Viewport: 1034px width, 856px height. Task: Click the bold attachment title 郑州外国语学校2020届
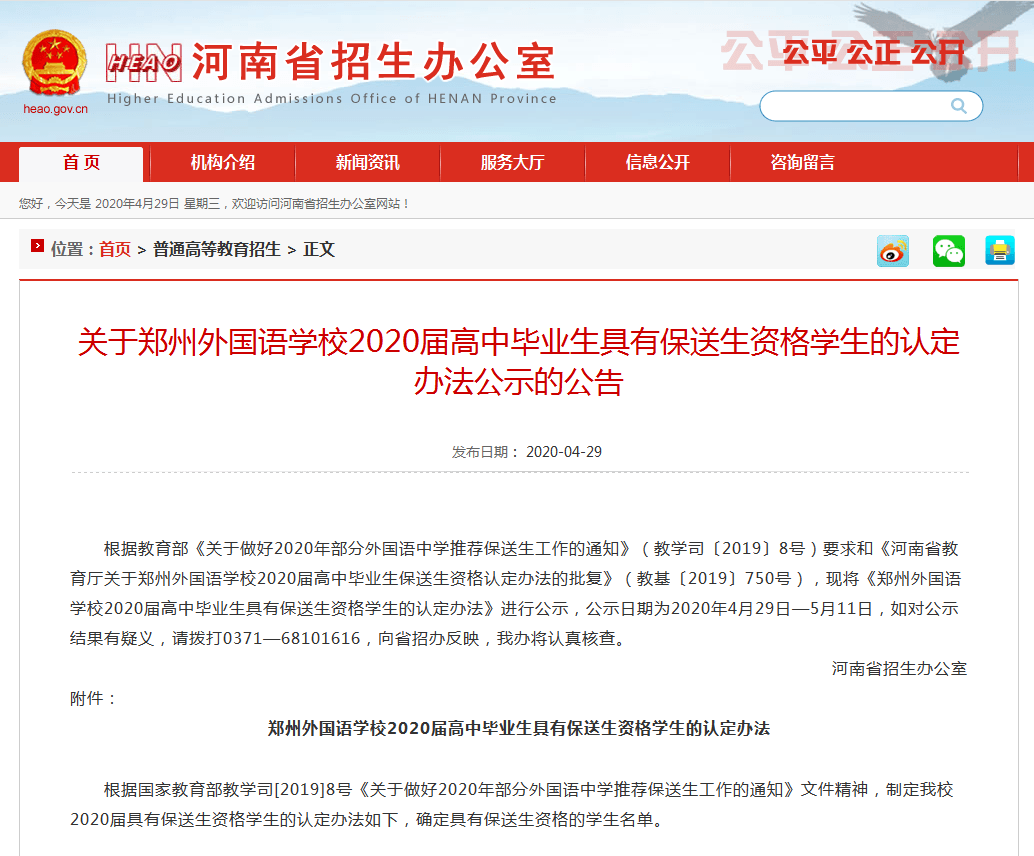click(518, 728)
